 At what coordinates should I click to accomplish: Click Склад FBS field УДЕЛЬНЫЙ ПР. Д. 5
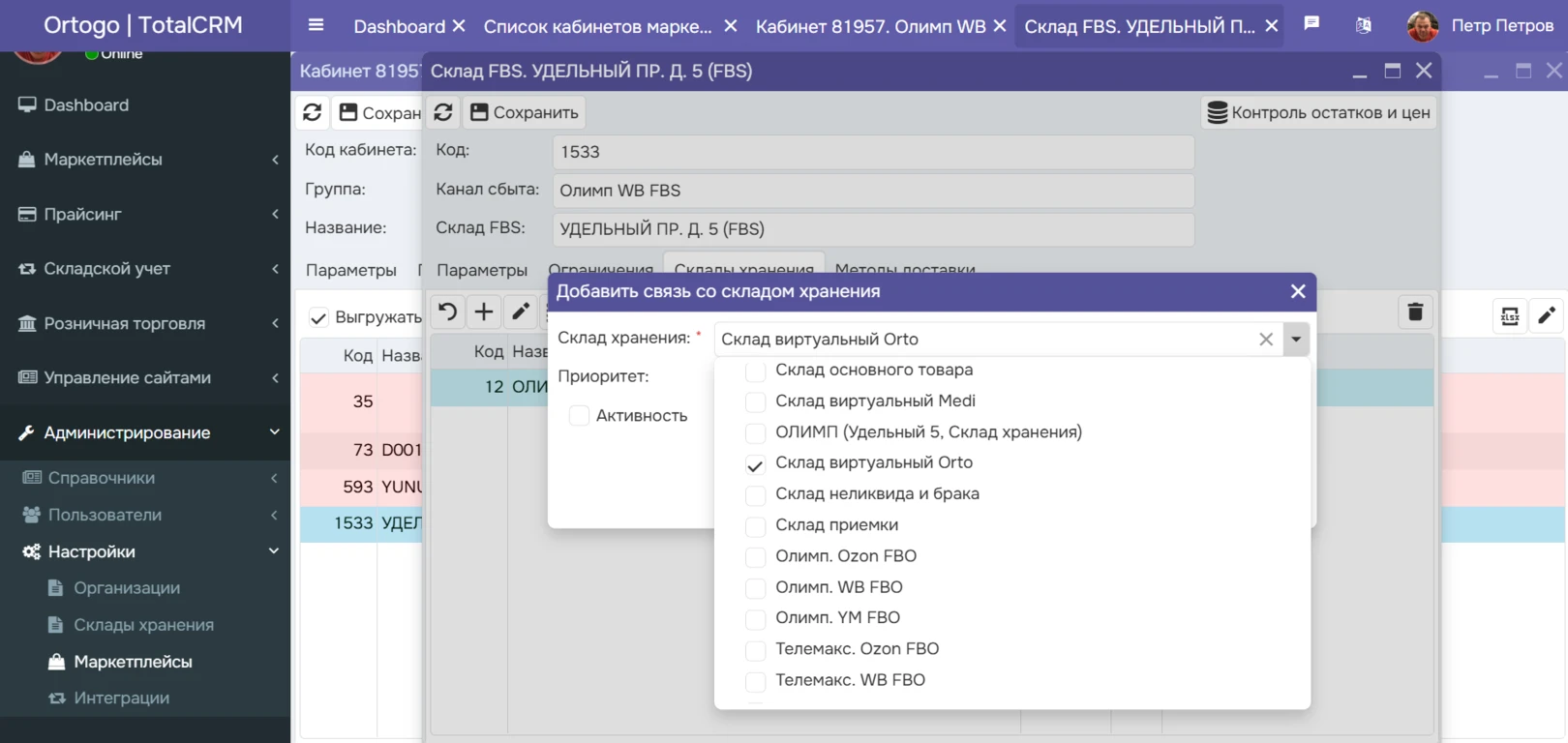click(x=873, y=229)
